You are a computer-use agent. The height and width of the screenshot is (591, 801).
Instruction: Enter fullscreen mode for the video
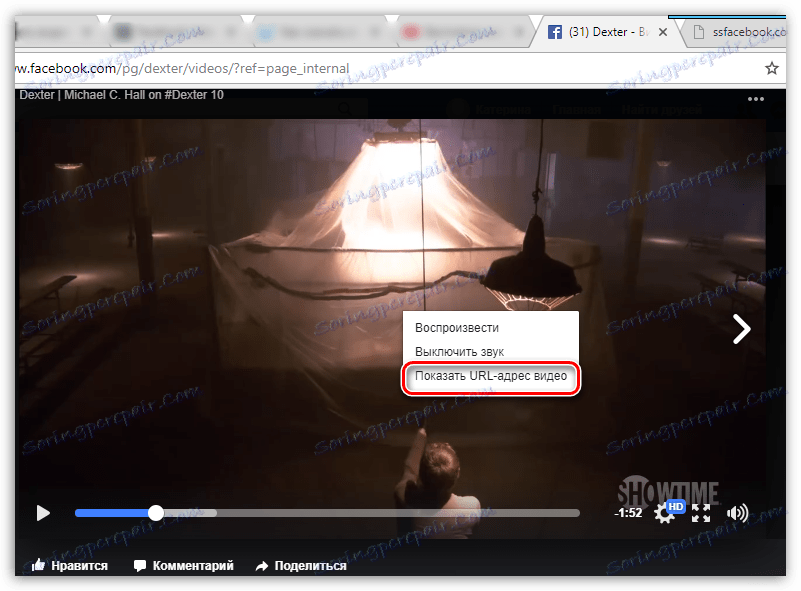click(x=701, y=513)
